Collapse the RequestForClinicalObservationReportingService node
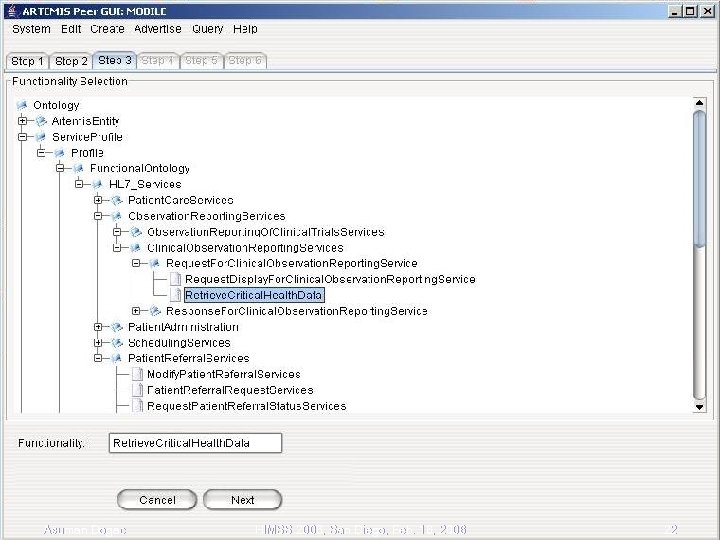720x540 pixels. pos(136,264)
